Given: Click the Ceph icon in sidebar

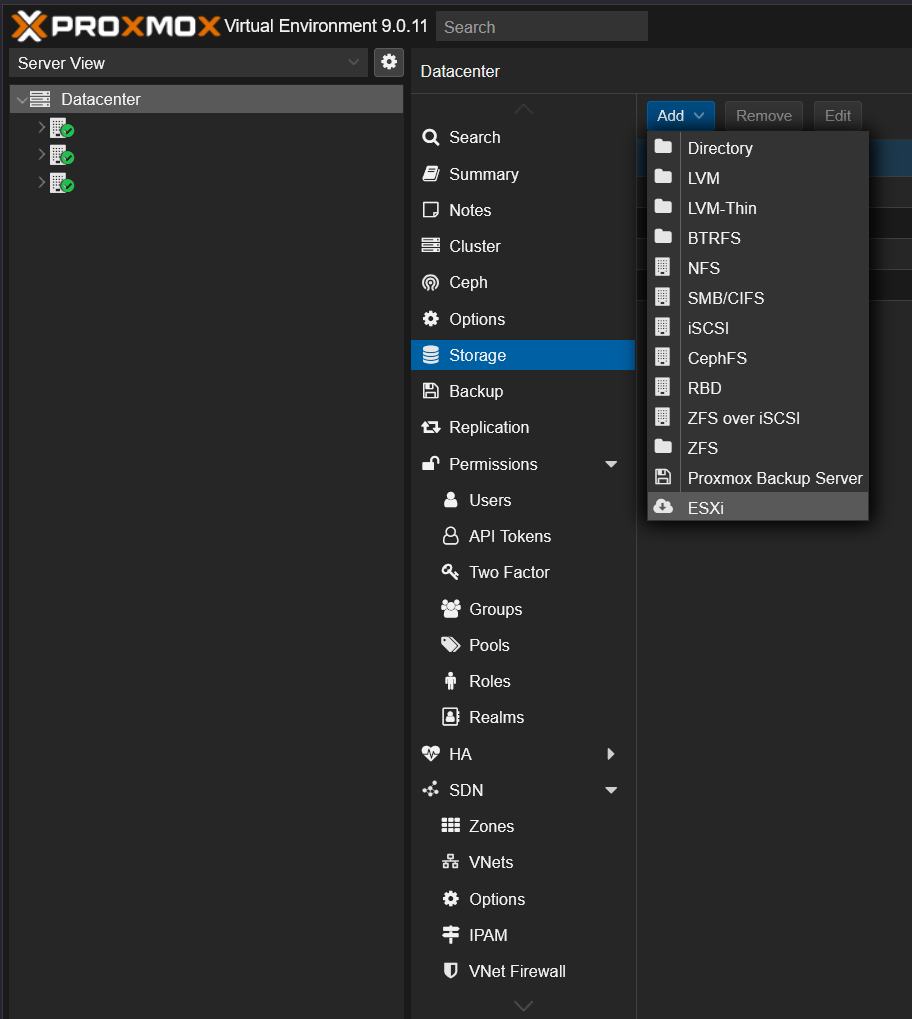Looking at the screenshot, I should [431, 283].
